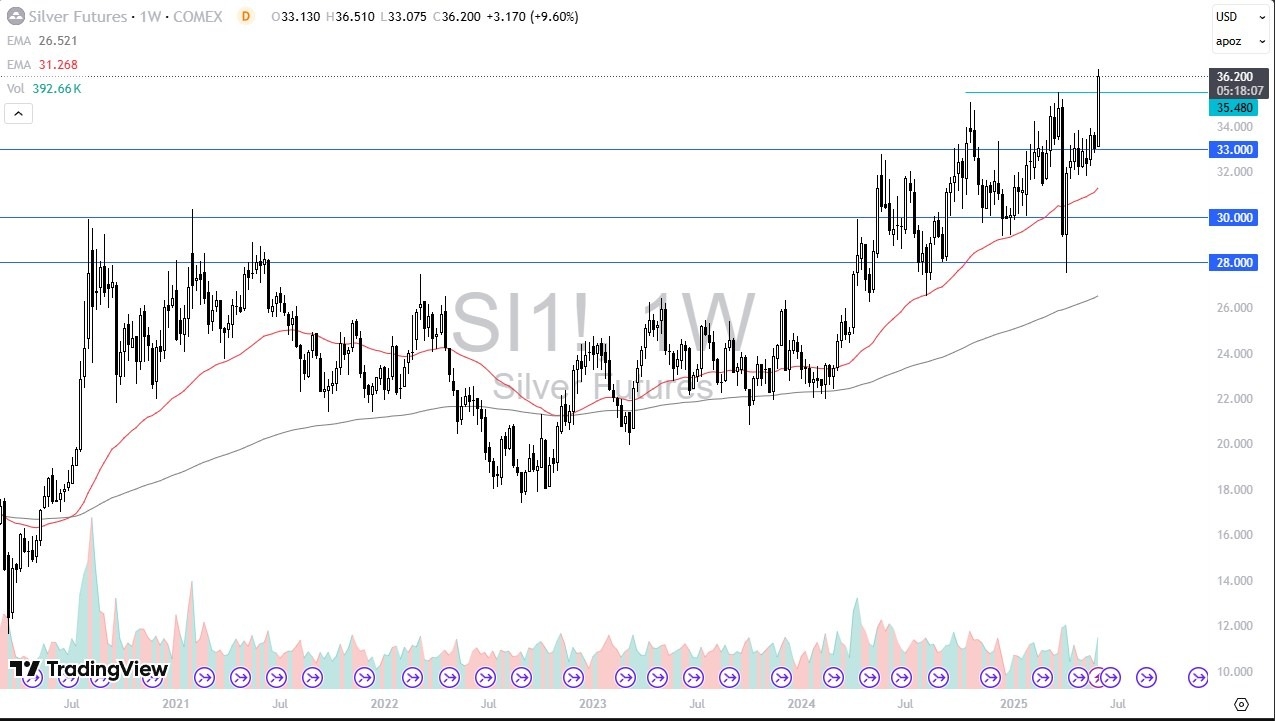Click the 2023 label on time axis

click(x=593, y=704)
